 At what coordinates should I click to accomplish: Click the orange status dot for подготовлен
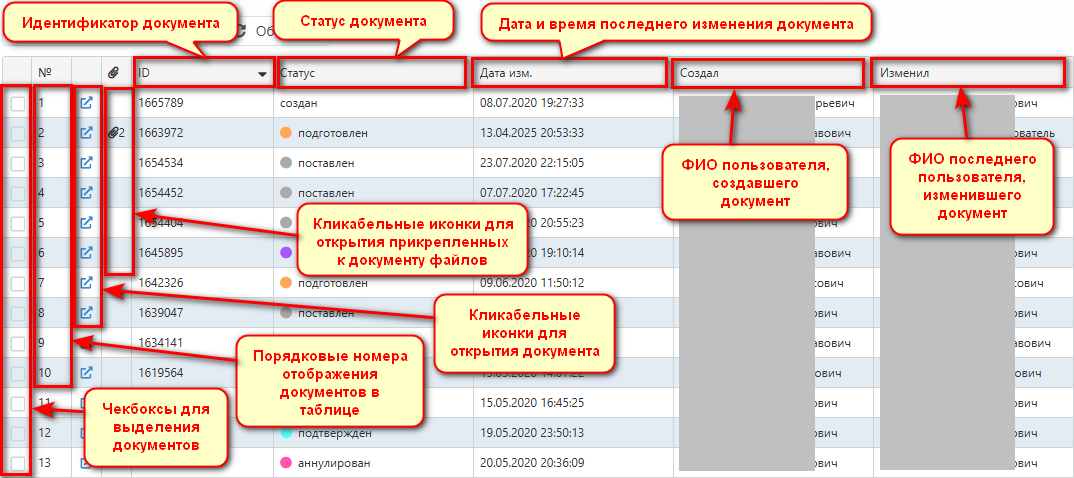286,133
